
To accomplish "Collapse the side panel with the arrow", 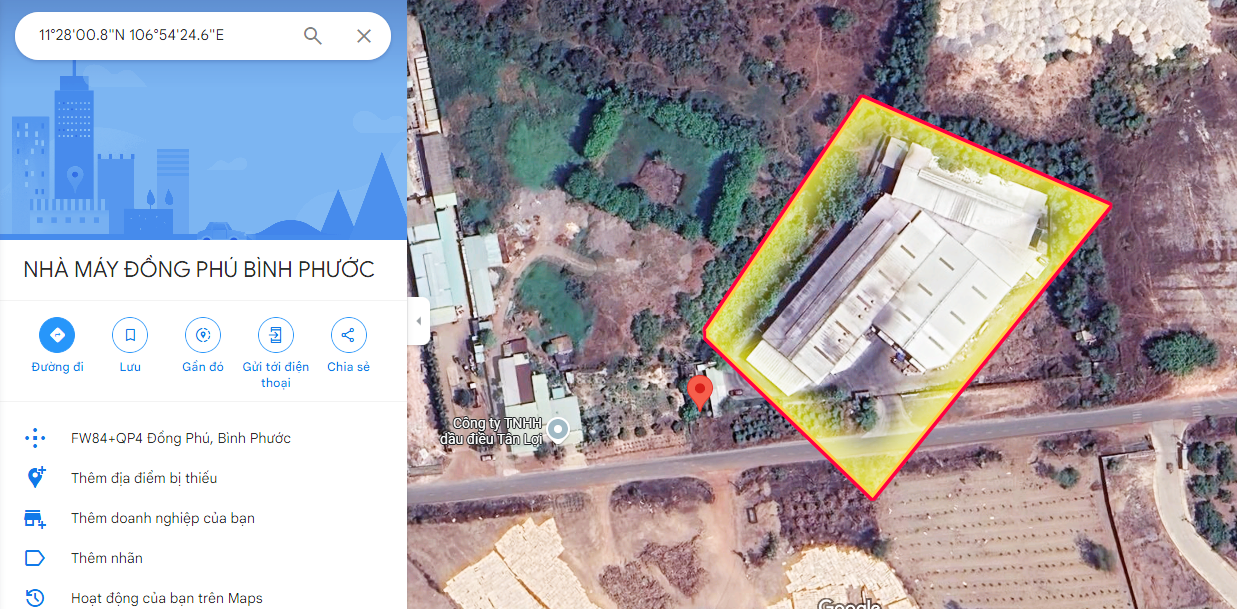I will [419, 321].
